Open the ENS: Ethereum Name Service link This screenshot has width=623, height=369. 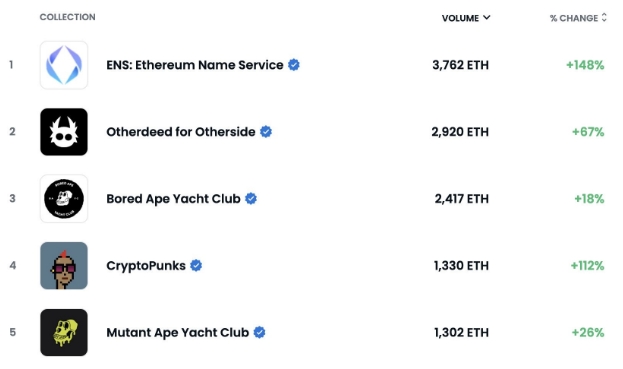pos(195,65)
